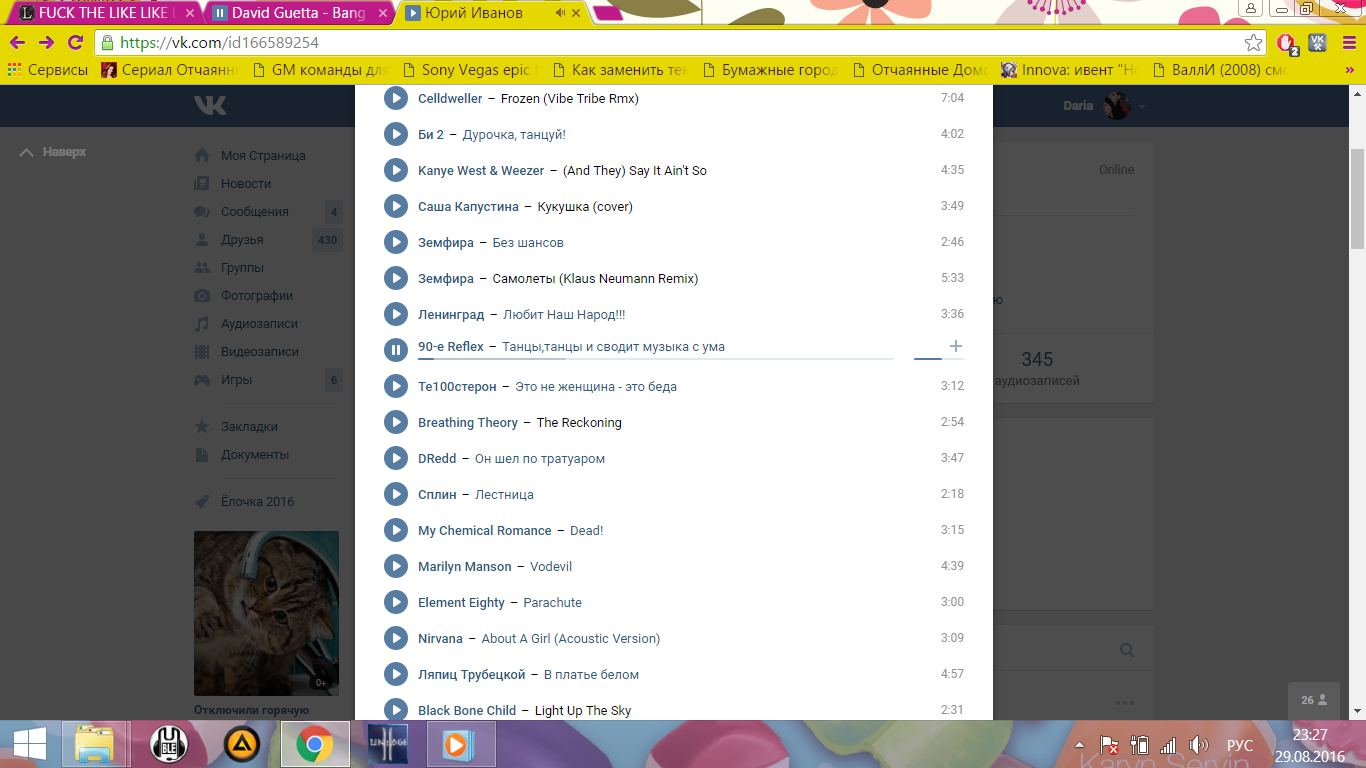Open the 26 online friends chat button
Viewport: 1366px width, 768px height.
coord(1314,701)
